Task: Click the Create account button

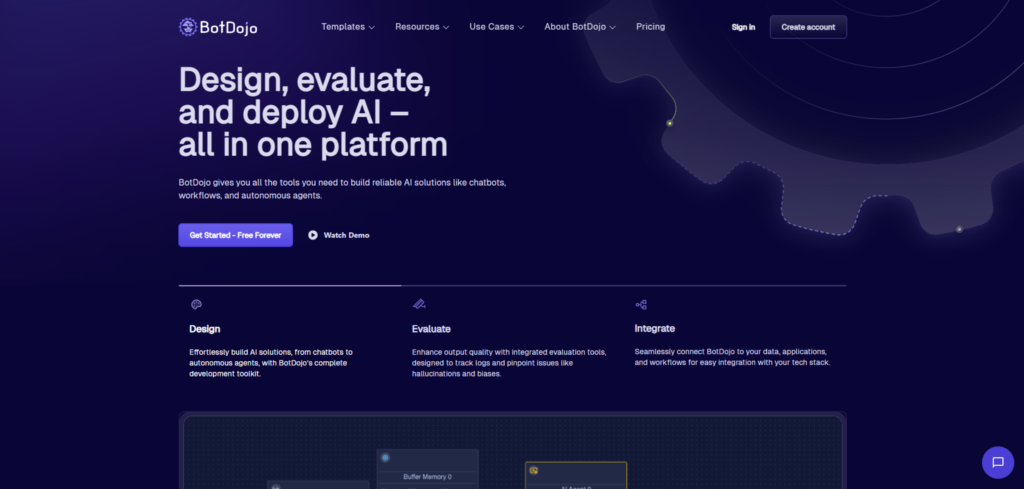Action: [808, 27]
